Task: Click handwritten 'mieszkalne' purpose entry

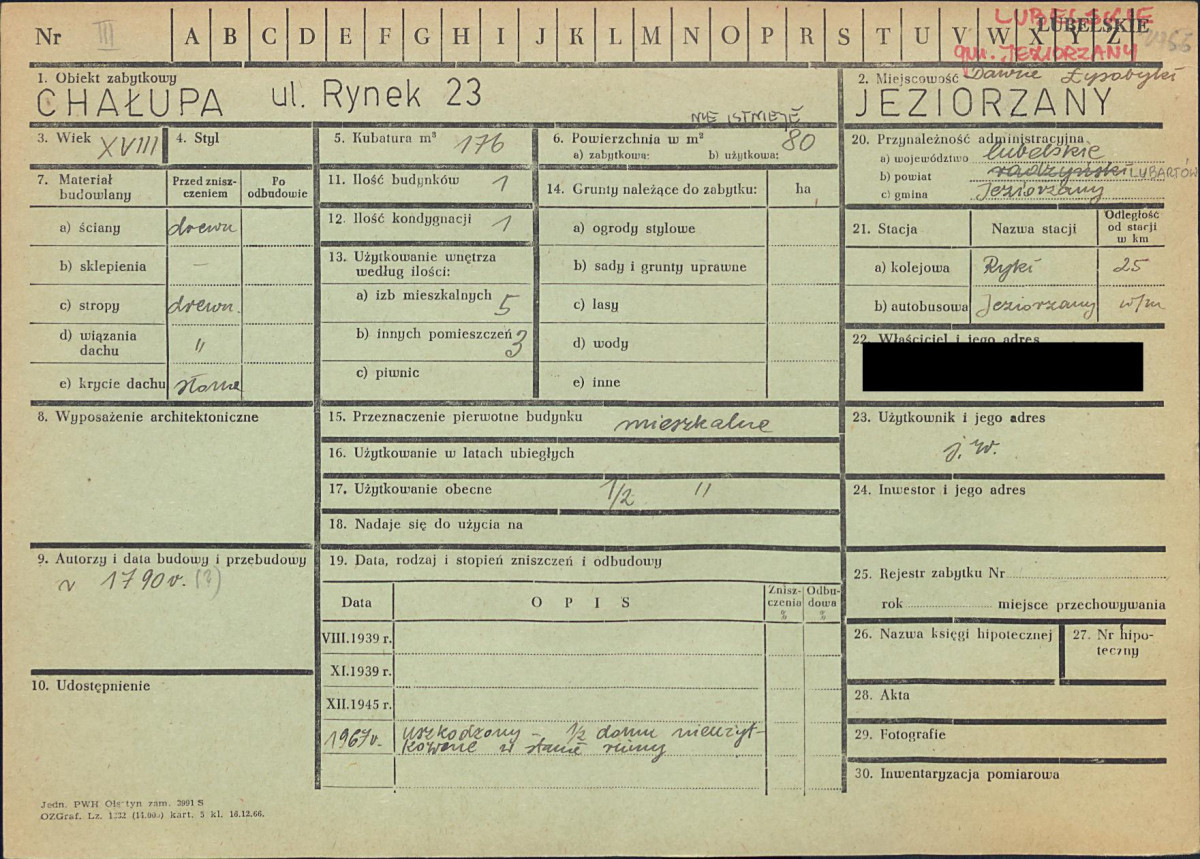Action: click(695, 424)
